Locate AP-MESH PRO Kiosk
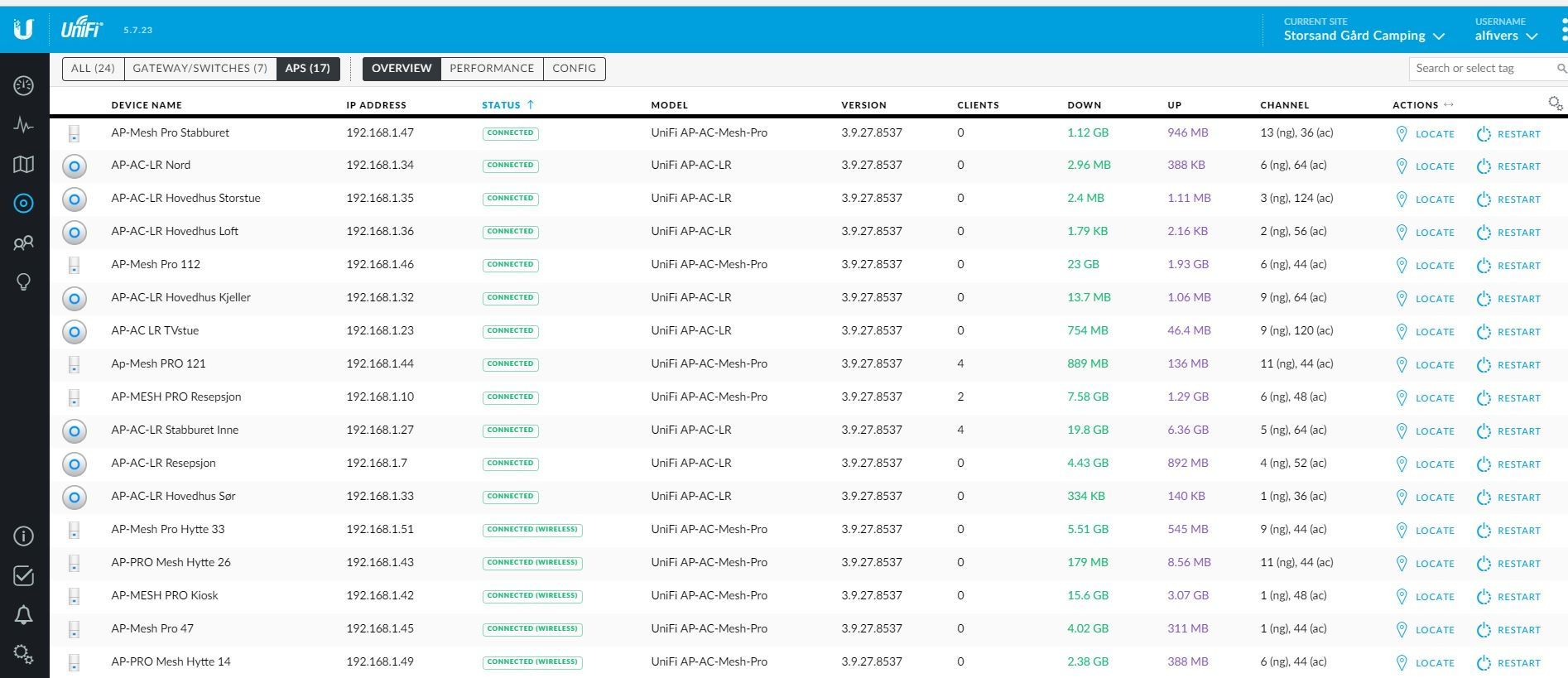1568x678 pixels. pos(1425,597)
